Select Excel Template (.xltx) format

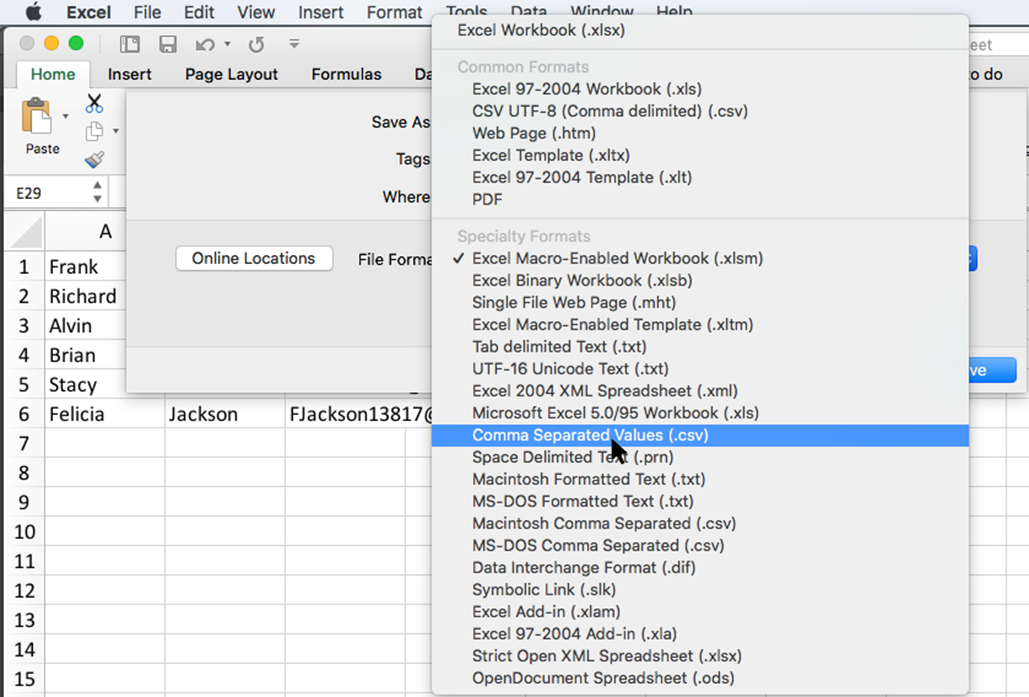pos(700,156)
